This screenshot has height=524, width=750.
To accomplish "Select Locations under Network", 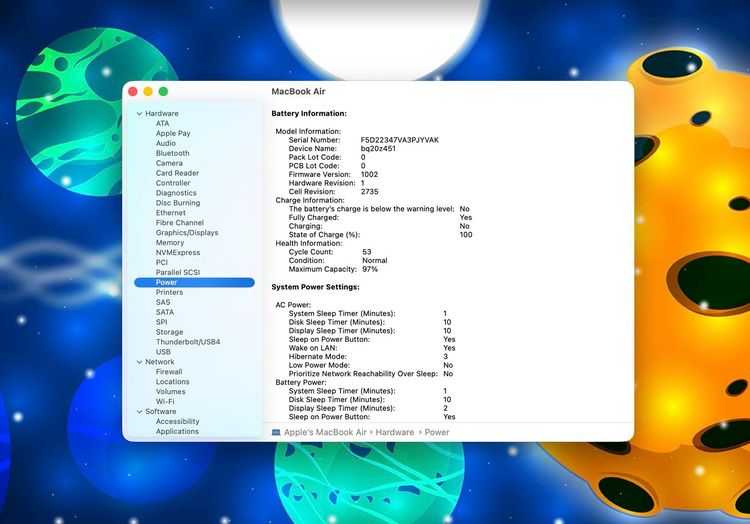I will (x=172, y=382).
